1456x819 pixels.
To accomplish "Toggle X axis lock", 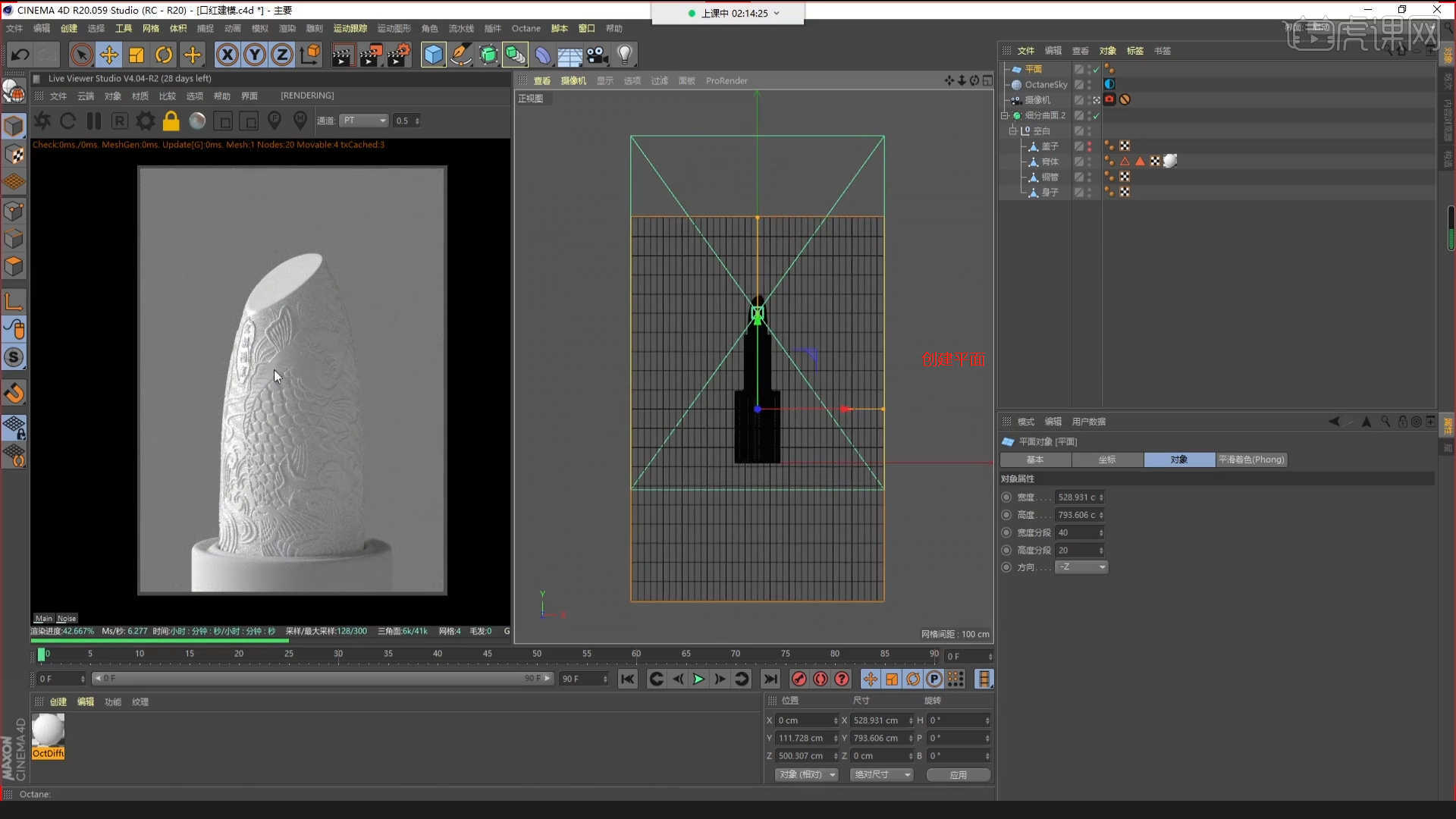I will coord(227,55).
